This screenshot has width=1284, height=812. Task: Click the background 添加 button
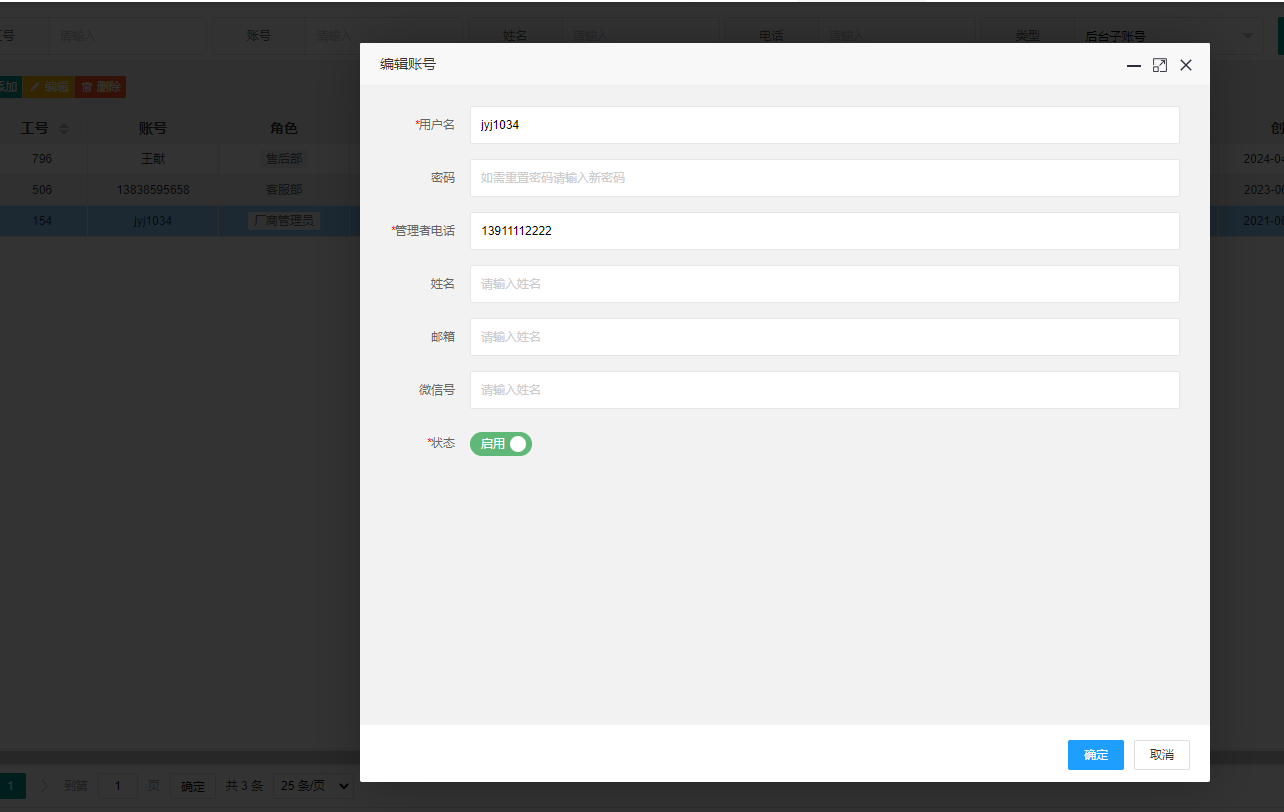coord(9,87)
